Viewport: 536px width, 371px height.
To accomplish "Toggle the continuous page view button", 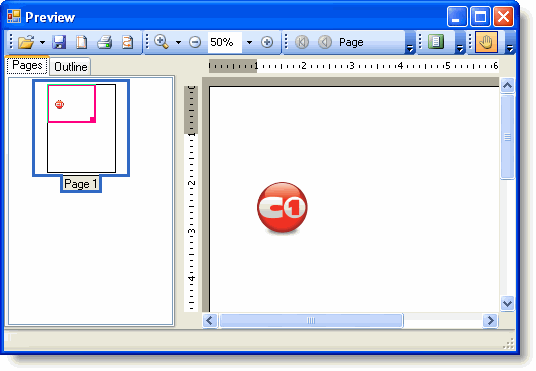I will point(436,42).
